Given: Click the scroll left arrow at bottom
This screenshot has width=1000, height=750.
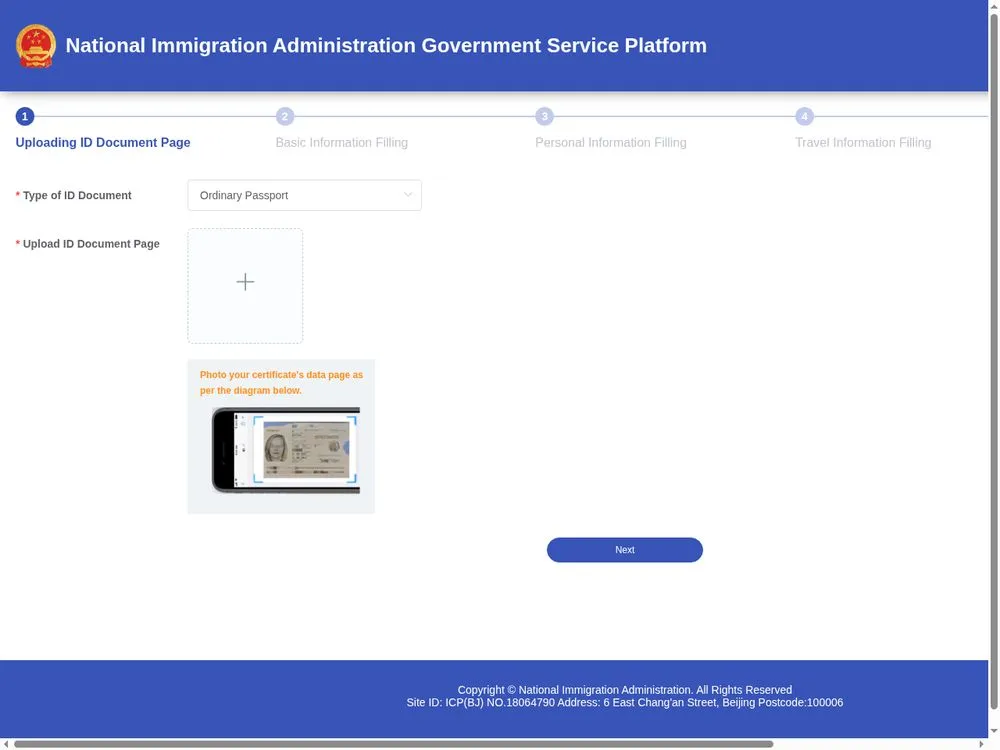Looking at the screenshot, I should [x=6, y=744].
